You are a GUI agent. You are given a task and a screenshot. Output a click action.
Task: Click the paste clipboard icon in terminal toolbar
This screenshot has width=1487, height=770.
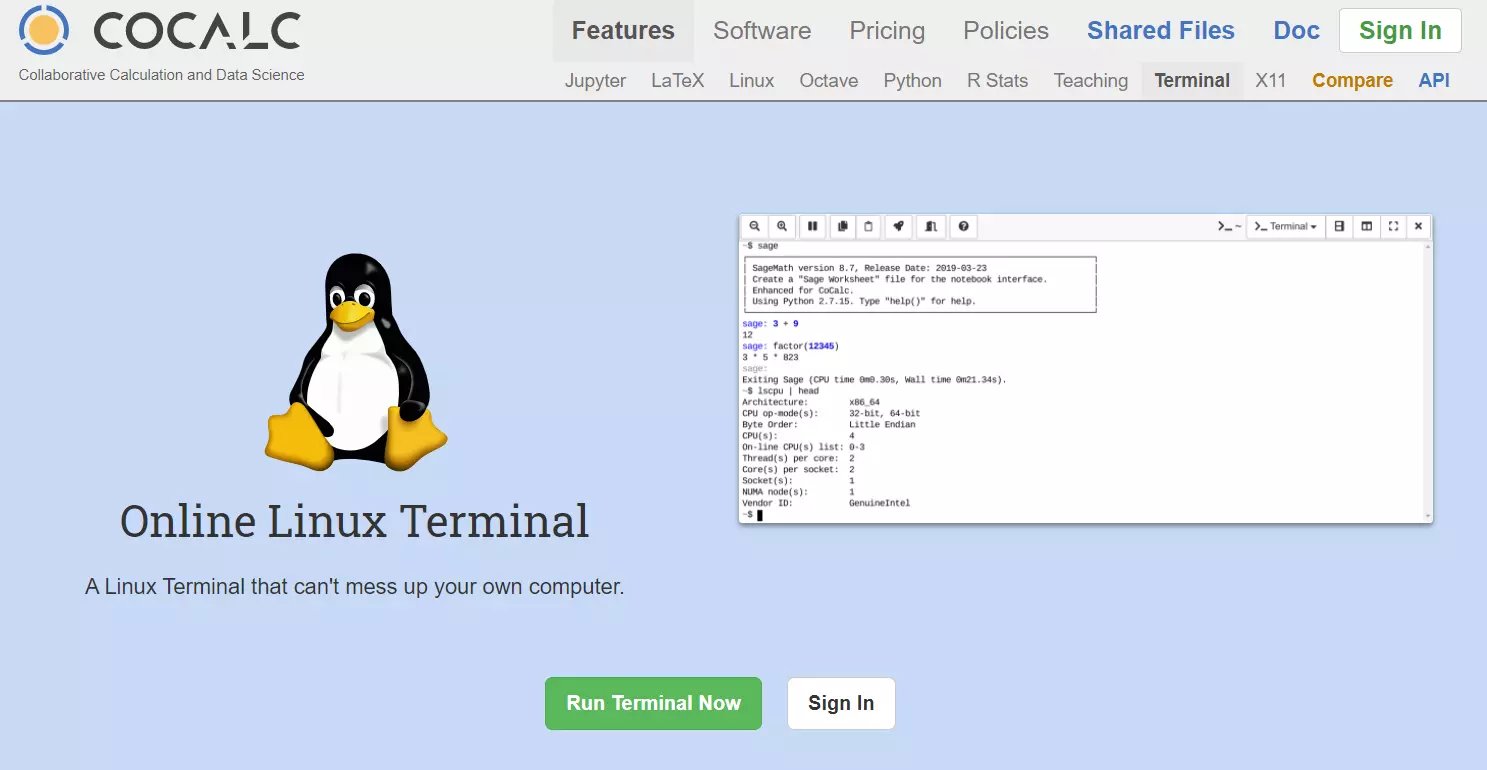[868, 227]
